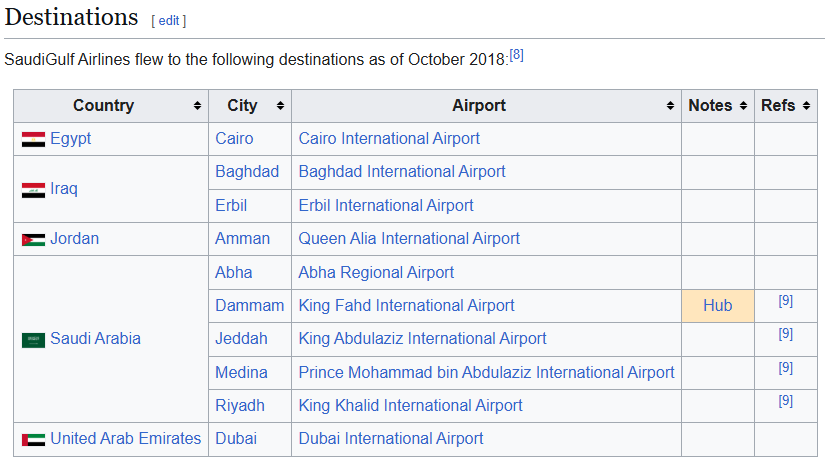The image size is (825, 464).
Task: Open citation 8 after October 2018
Action: coord(516,55)
